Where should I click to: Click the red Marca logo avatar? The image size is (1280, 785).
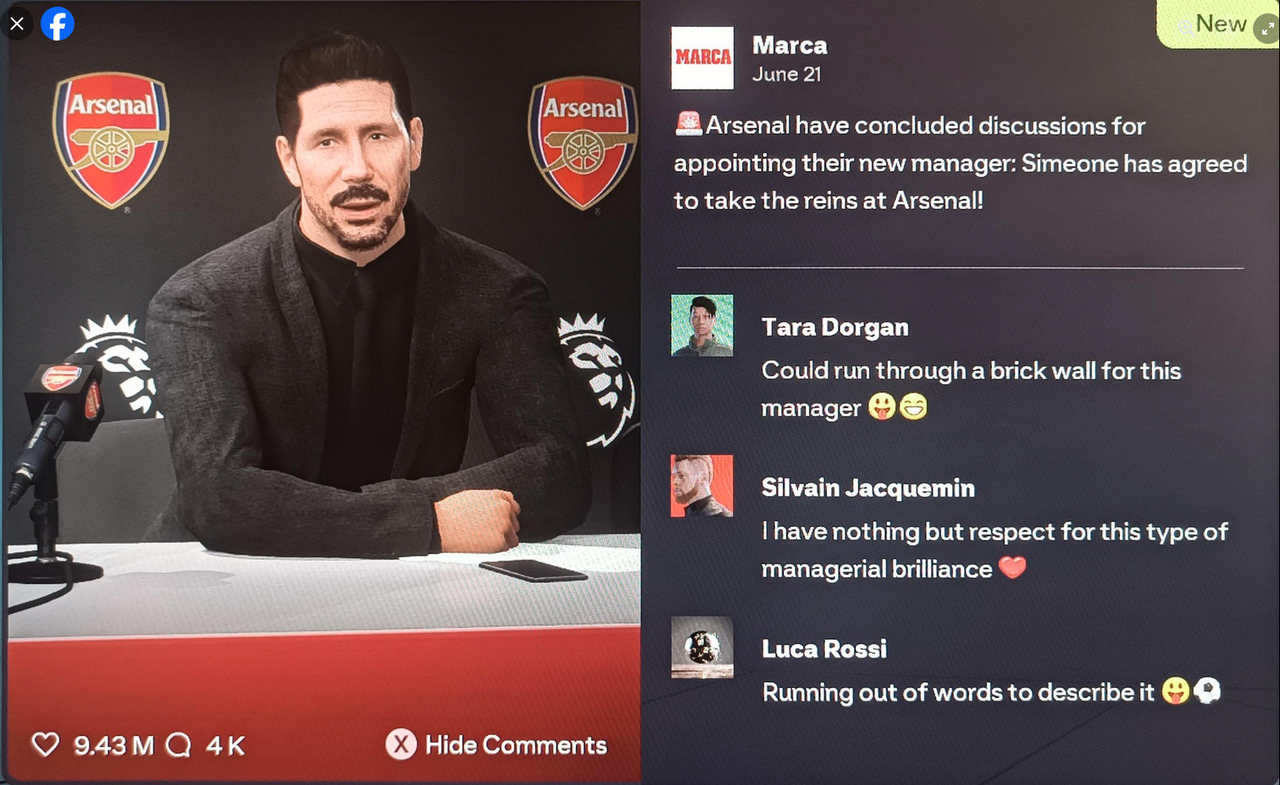(x=703, y=57)
